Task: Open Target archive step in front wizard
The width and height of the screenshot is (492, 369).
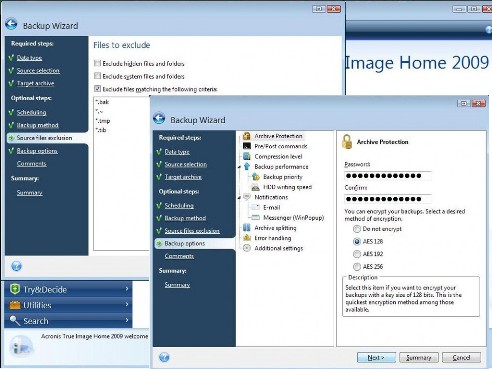Action: click(x=183, y=177)
